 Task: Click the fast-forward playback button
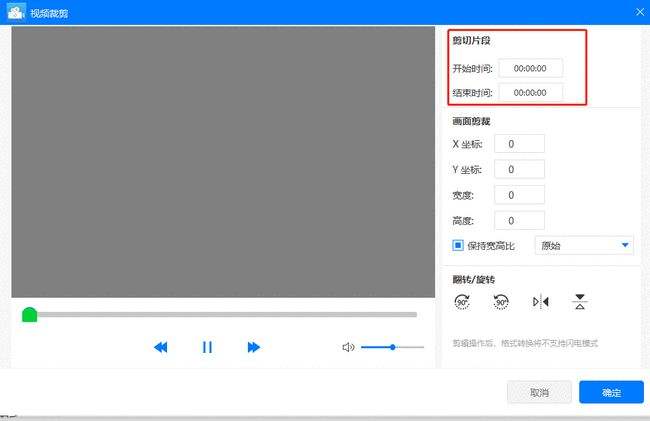(254, 347)
